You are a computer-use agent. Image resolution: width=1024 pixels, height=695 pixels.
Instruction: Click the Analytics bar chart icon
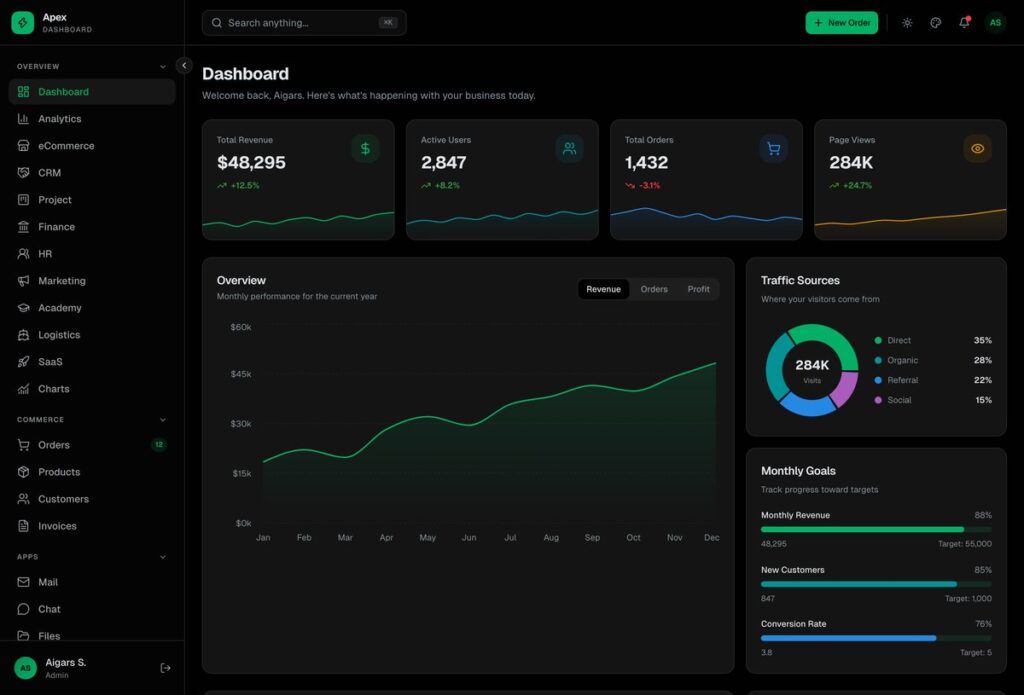[x=24, y=119]
